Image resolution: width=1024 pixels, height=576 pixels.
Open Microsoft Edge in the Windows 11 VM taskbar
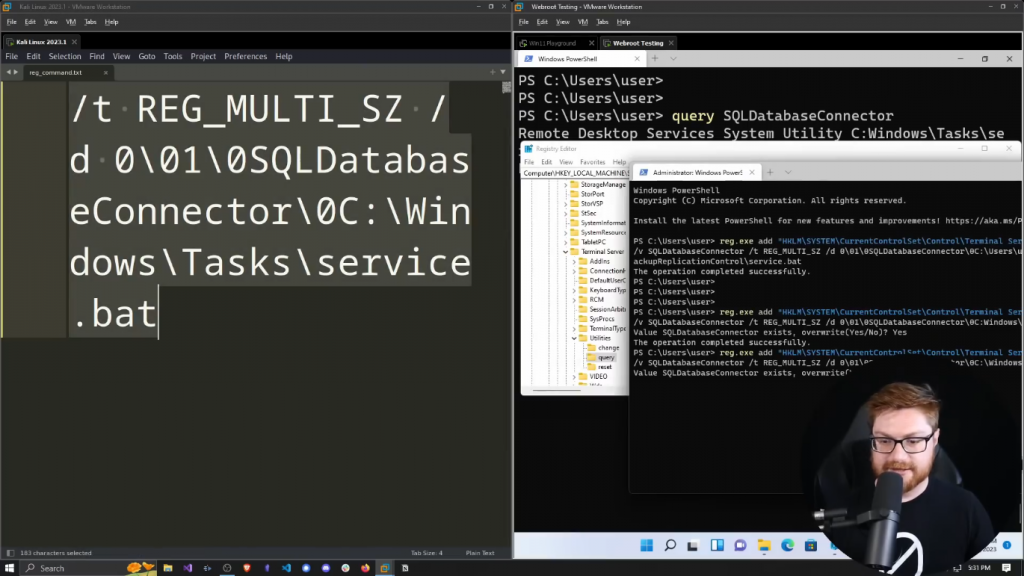tap(788, 545)
